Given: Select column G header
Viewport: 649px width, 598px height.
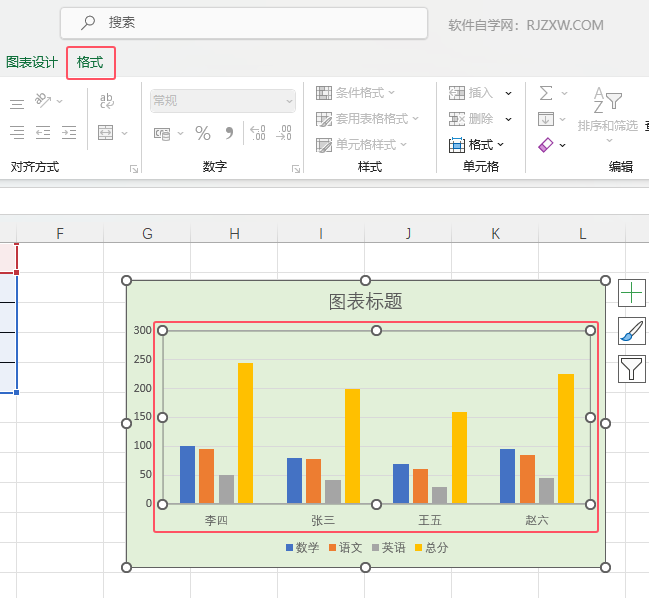Looking at the screenshot, I should (147, 234).
